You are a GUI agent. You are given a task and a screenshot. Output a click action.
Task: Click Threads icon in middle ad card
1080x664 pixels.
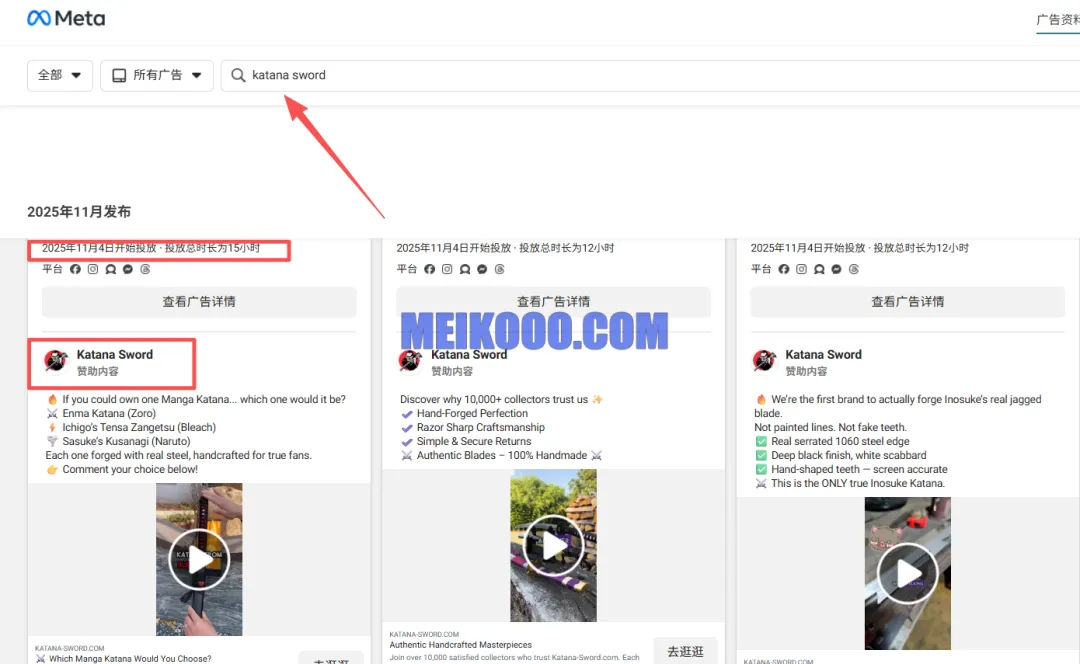pyautogui.click(x=500, y=269)
